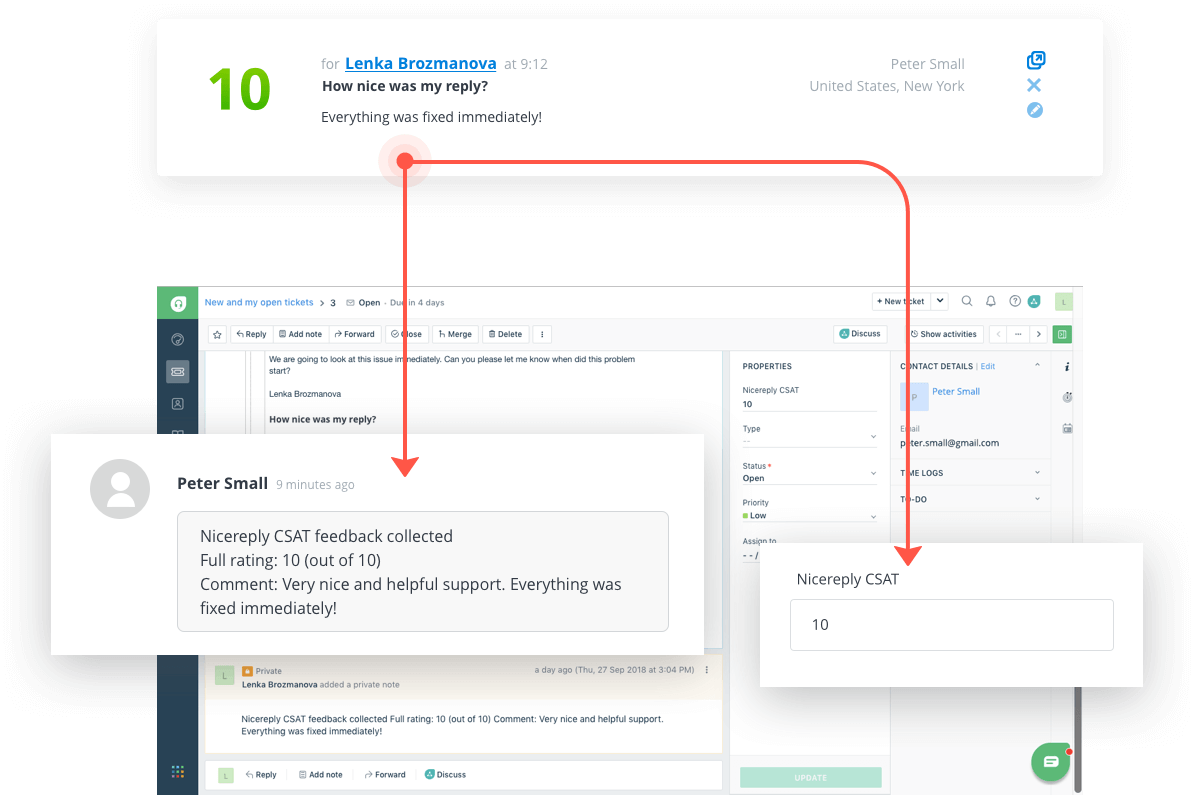Click the peter.small@gmail.com email address

950,443
